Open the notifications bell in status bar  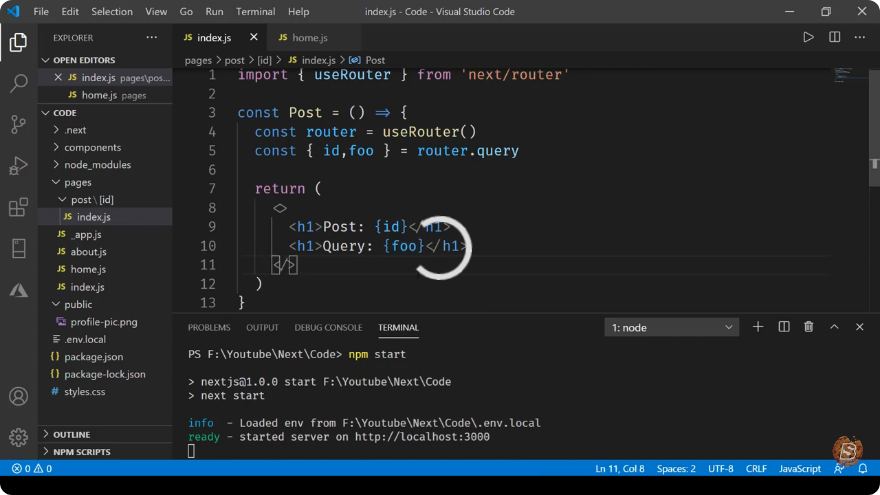coord(863,468)
